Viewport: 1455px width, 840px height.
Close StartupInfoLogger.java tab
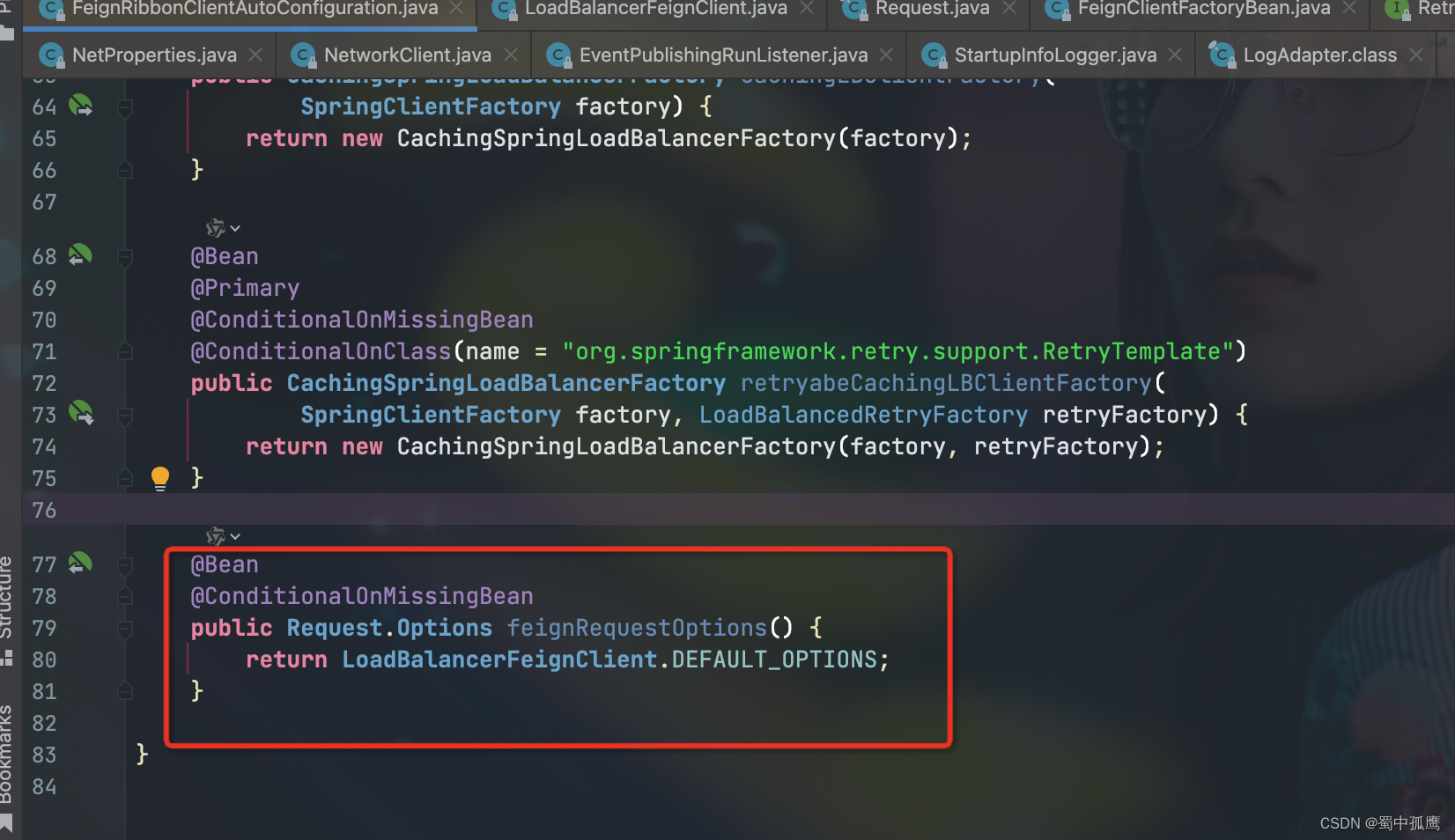pyautogui.click(x=1175, y=55)
